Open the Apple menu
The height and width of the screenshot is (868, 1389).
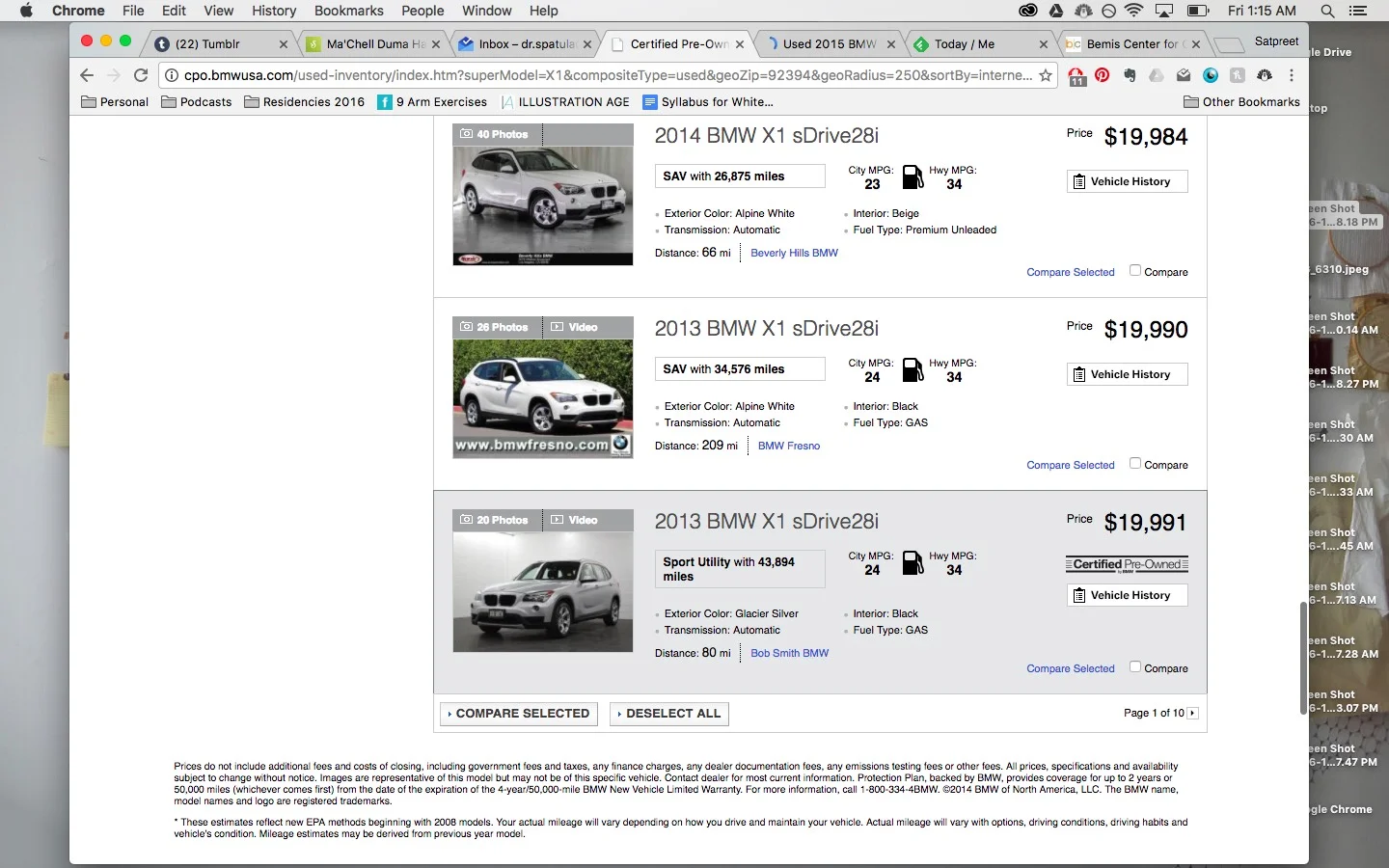[26, 11]
